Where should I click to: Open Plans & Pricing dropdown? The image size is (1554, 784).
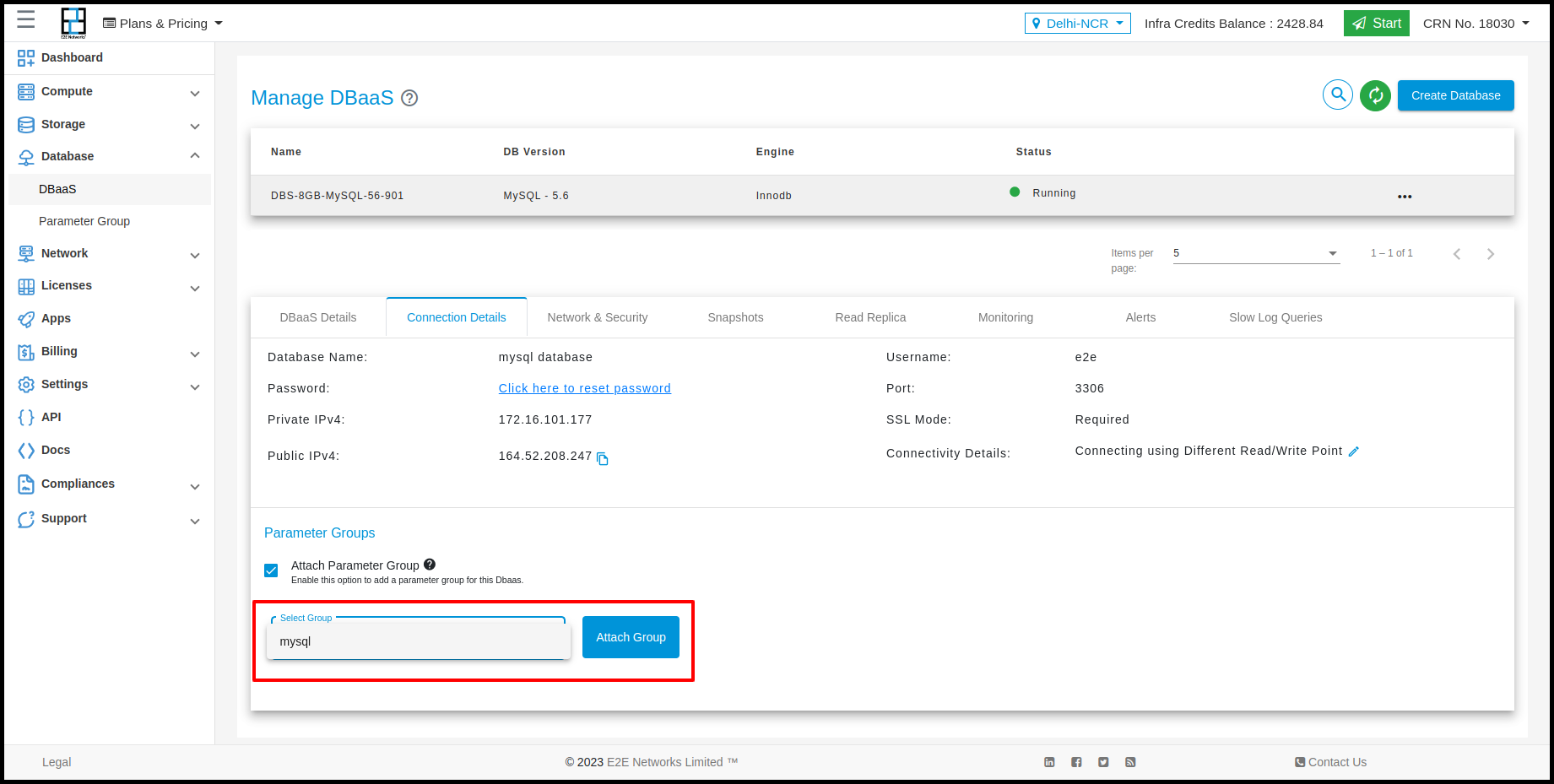pos(163,23)
